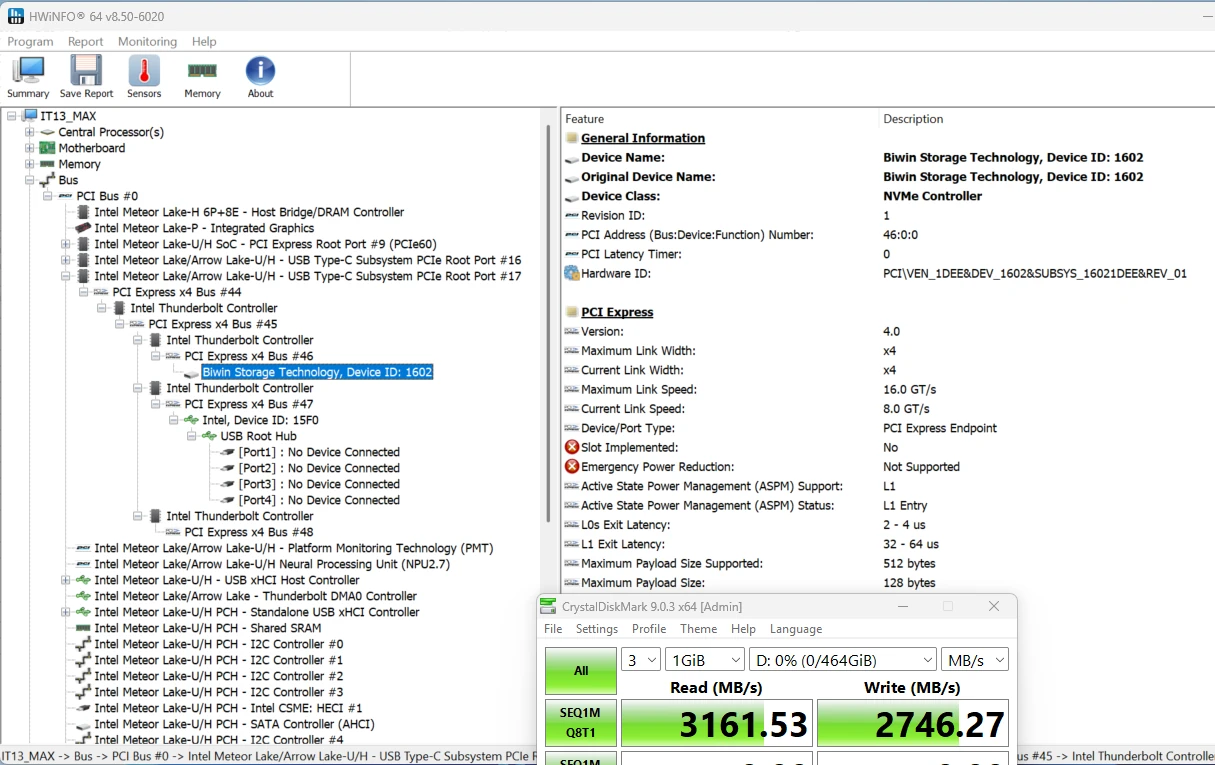Click the Maximum Link Speed 16.0 GT/s value

(909, 389)
